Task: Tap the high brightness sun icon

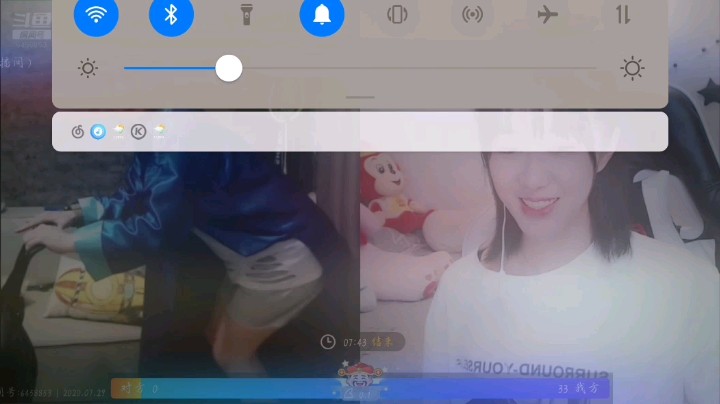Action: point(632,68)
